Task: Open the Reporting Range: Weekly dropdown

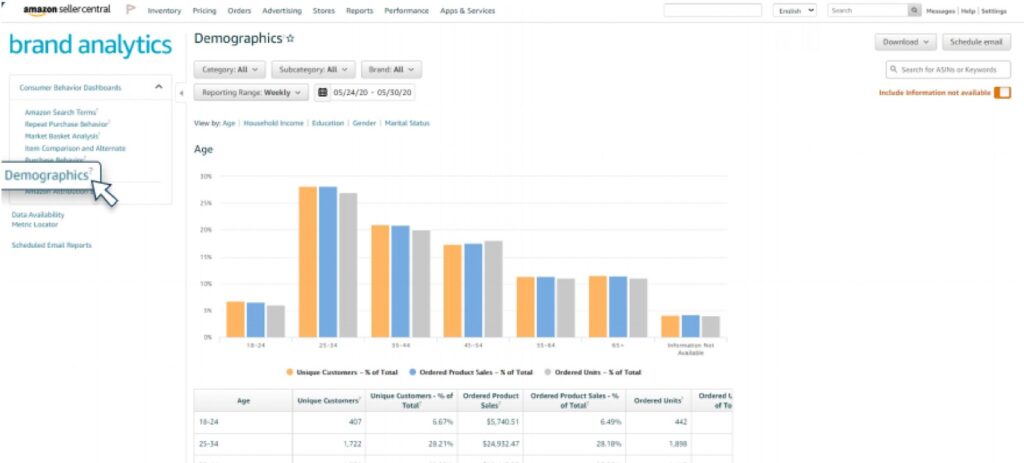Action: [251, 93]
